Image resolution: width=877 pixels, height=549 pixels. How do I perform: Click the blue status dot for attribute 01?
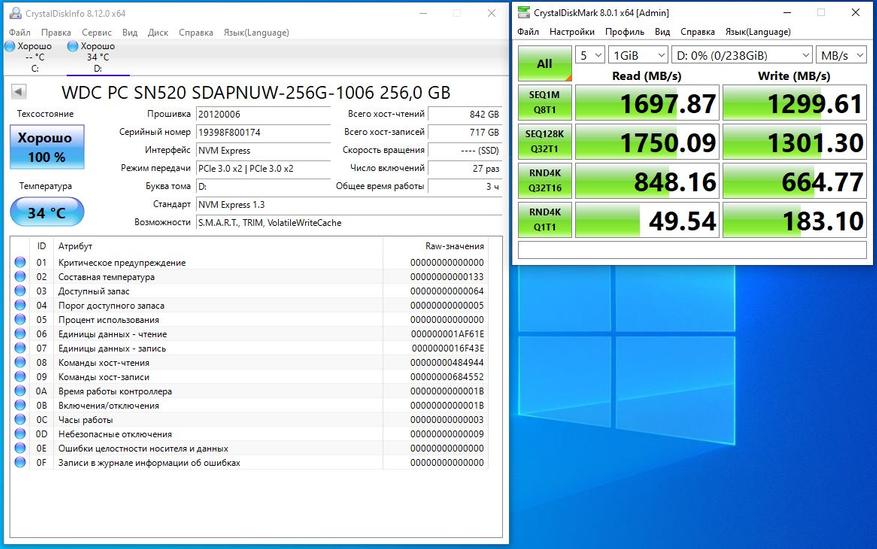20,263
